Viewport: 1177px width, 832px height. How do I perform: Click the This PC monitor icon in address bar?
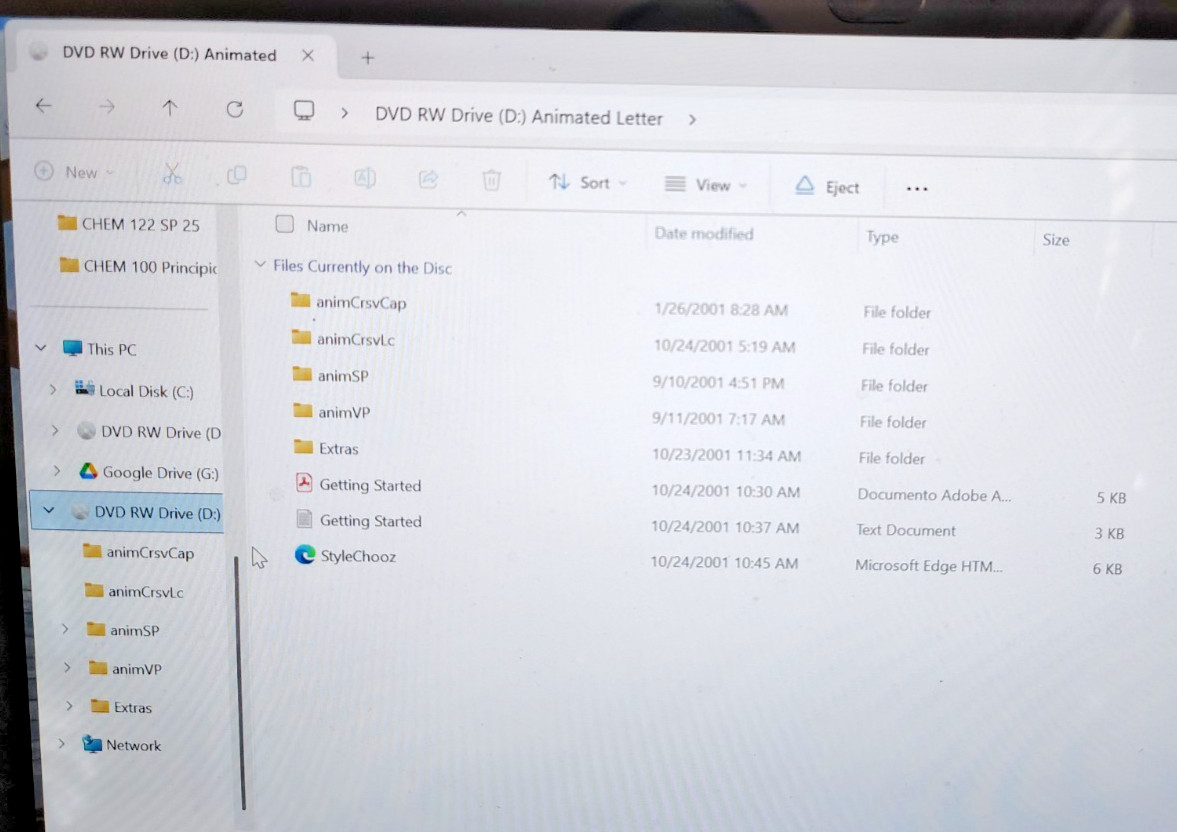tap(304, 111)
